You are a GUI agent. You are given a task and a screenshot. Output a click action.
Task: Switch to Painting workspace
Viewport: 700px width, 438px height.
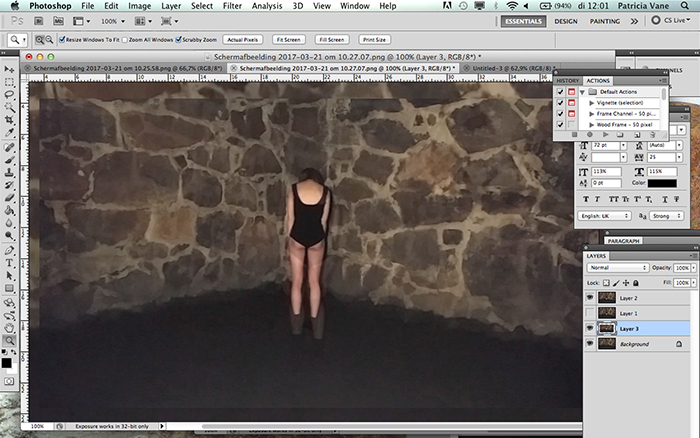(605, 21)
